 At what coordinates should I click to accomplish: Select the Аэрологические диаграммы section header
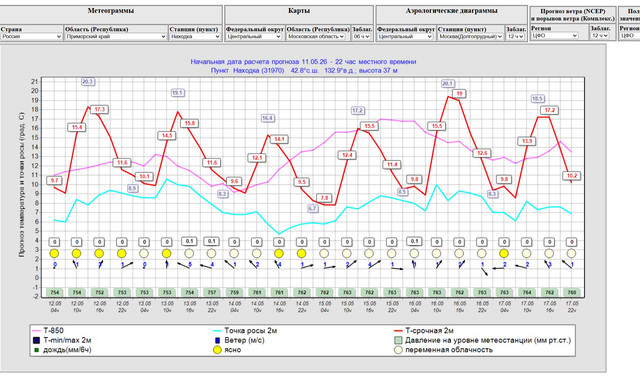[x=451, y=11]
